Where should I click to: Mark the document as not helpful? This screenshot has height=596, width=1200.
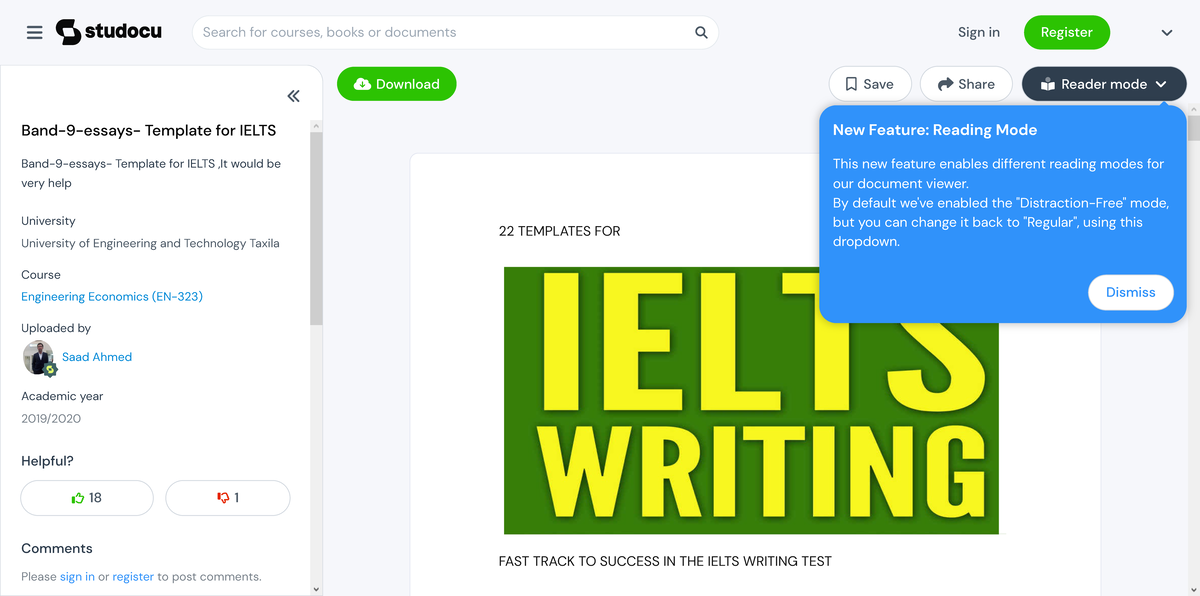click(227, 497)
